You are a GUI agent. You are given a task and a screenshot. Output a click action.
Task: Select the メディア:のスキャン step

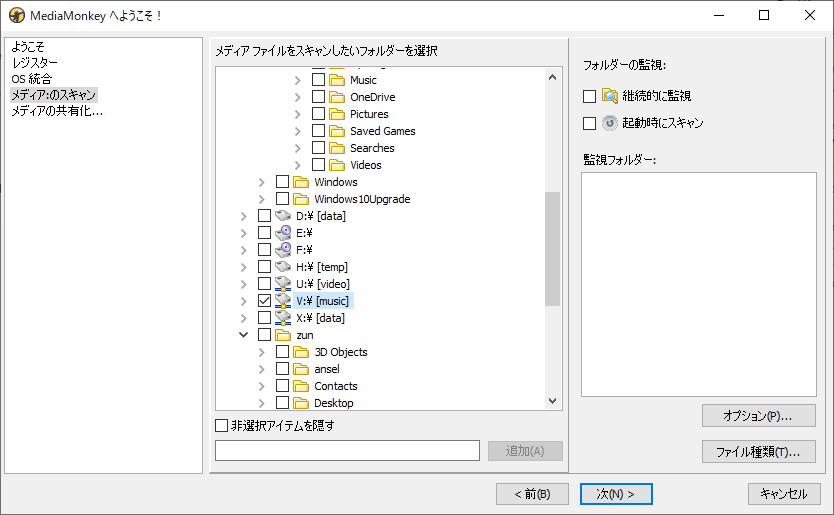pos(54,95)
